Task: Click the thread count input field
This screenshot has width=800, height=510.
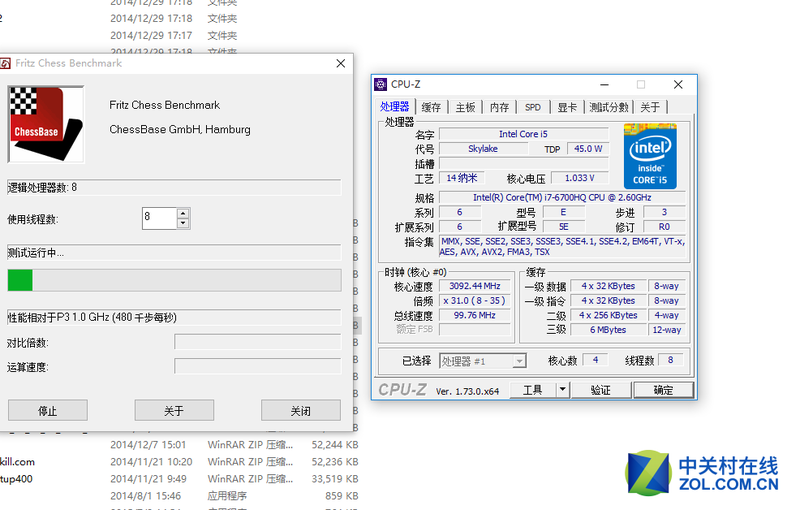Action: [159, 218]
